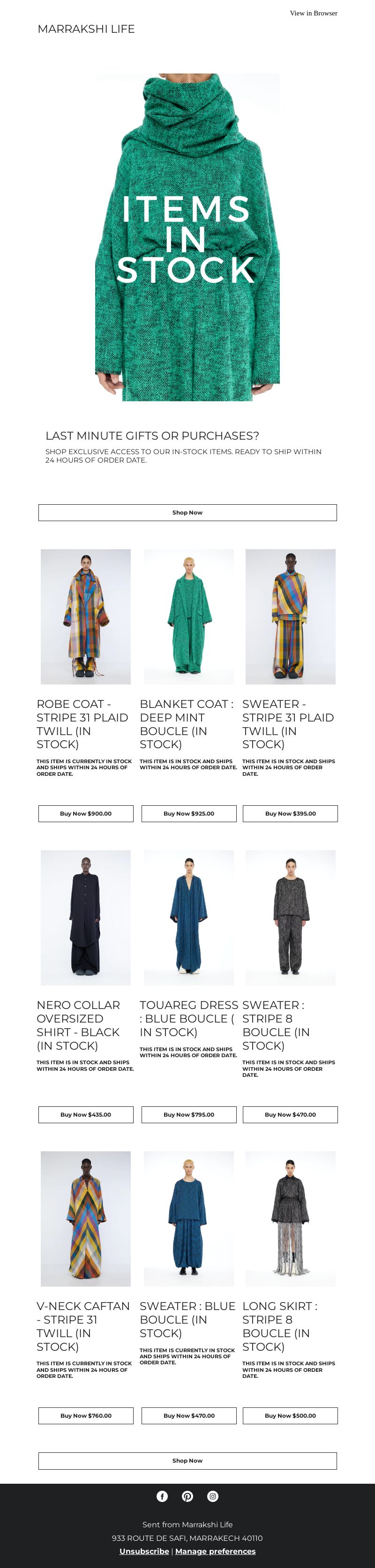This screenshot has width=375, height=1568.
Task: Open the Items In Stock hero image
Action: (x=187, y=237)
